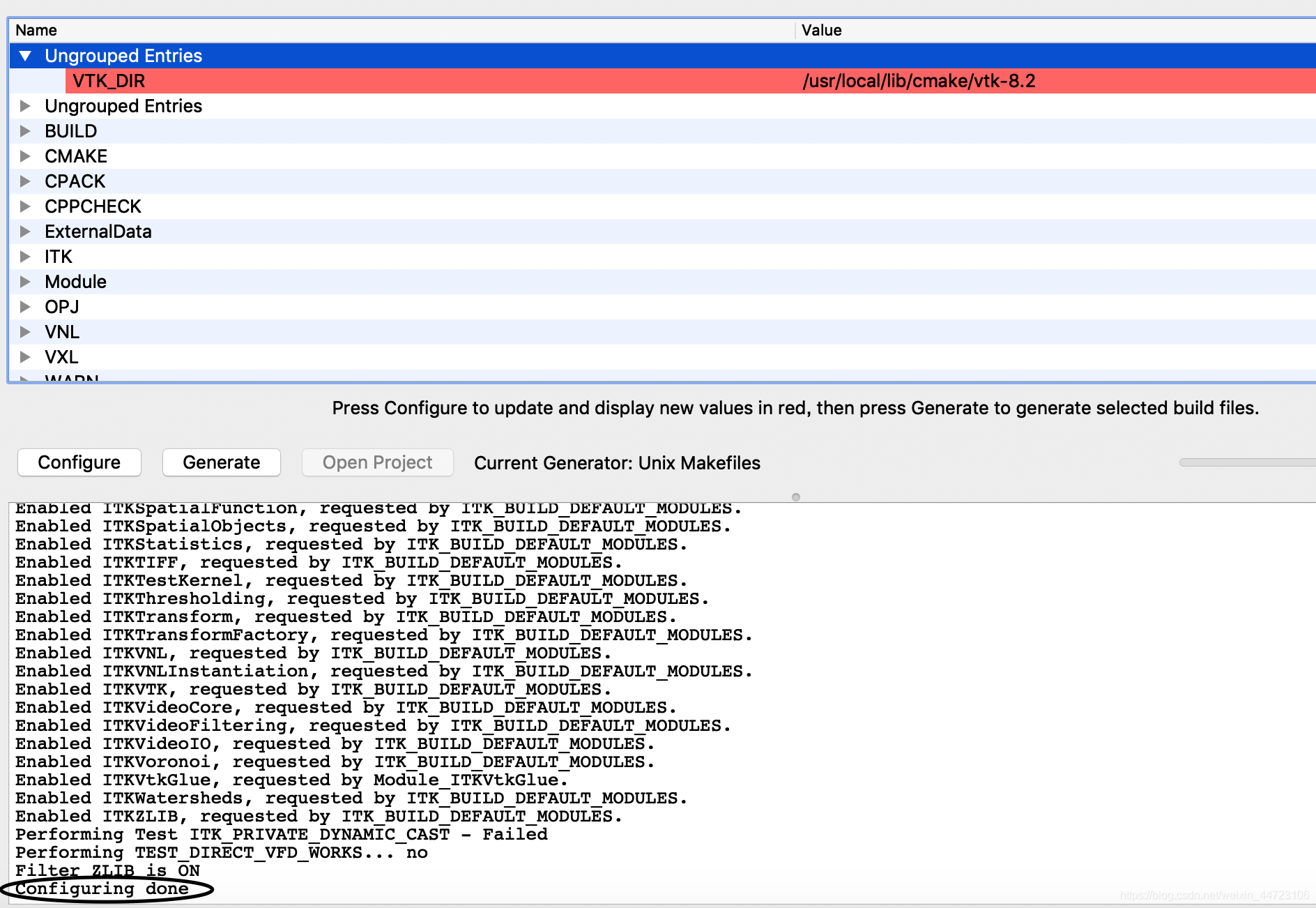Select the OPJ group label

[x=62, y=307]
